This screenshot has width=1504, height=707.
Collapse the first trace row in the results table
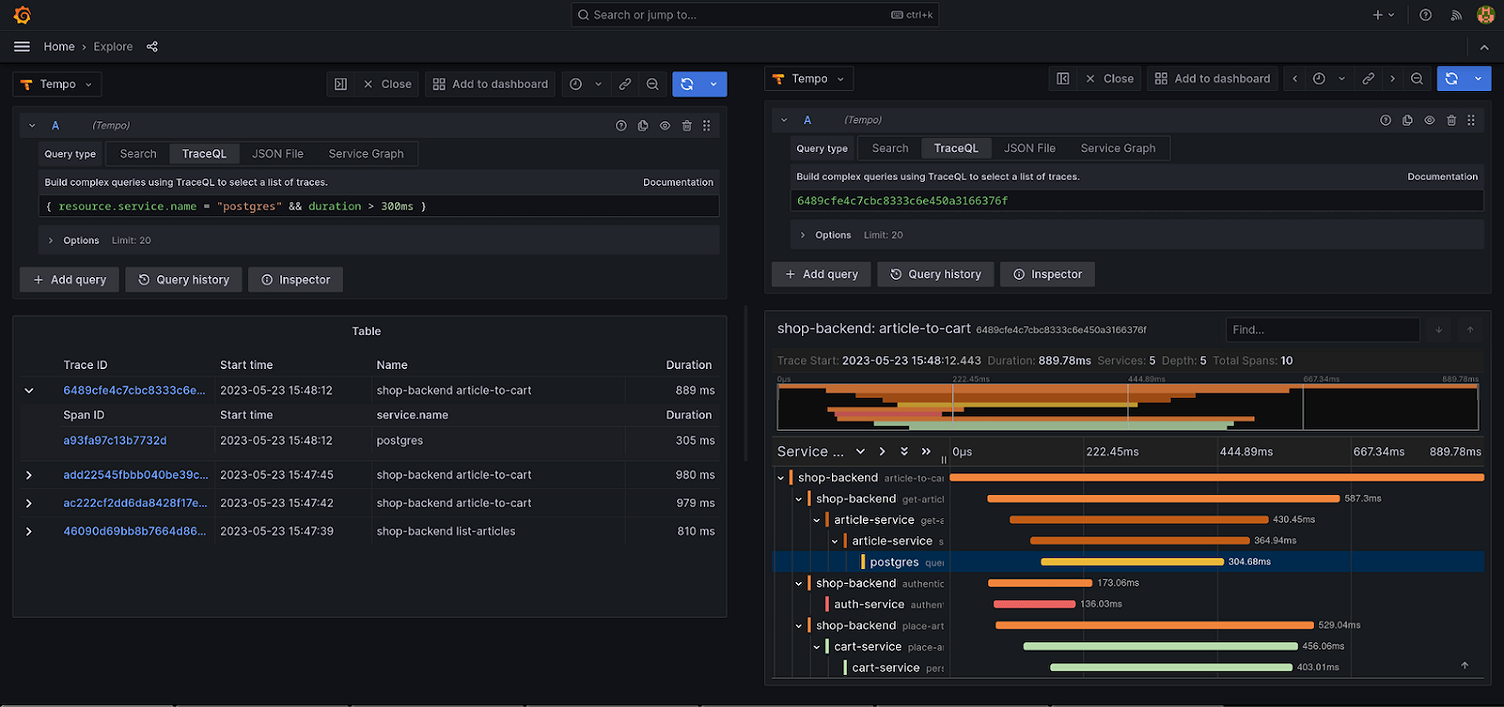click(28, 390)
